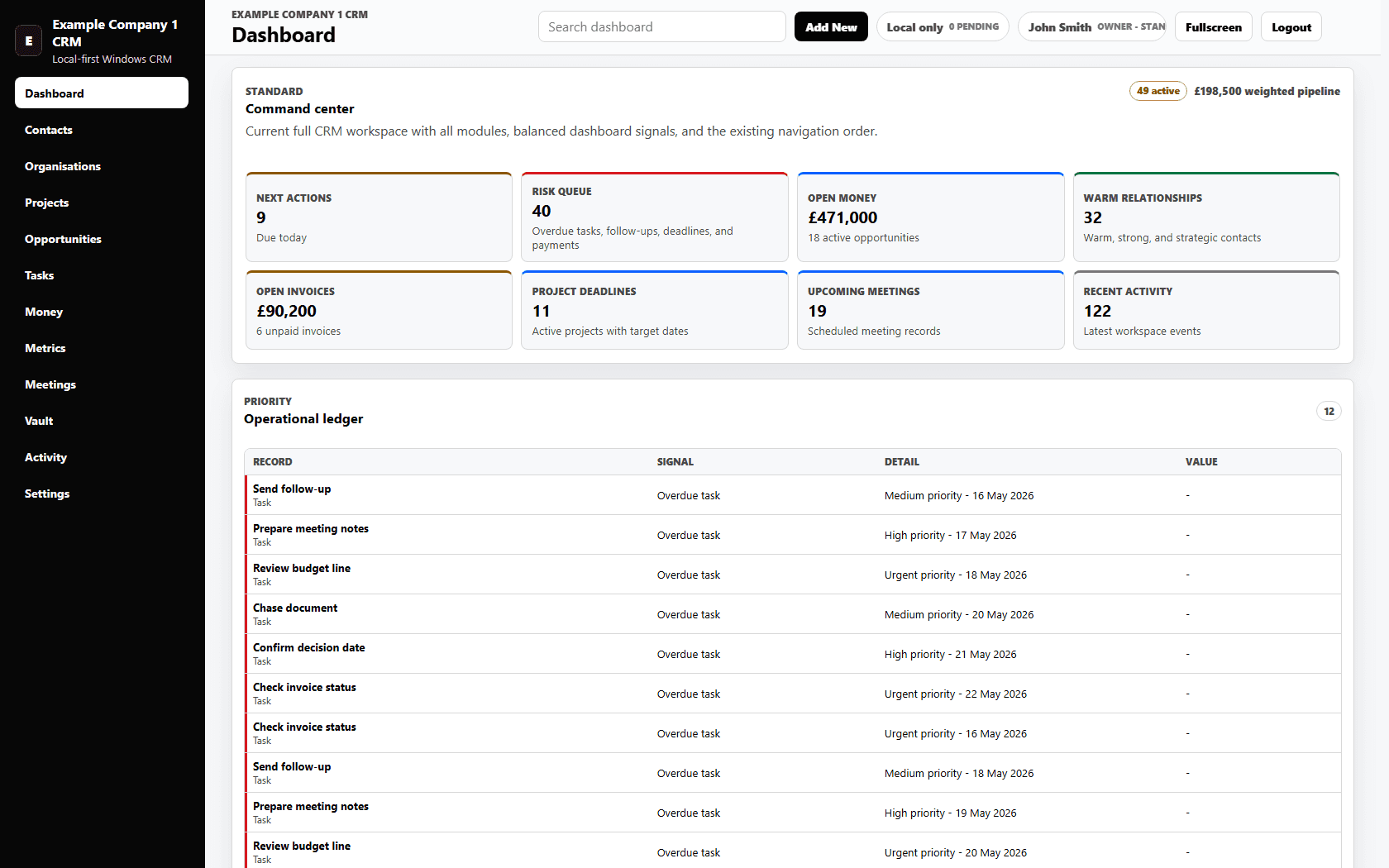Click the Local only pending sync button
Image resolution: width=1389 pixels, height=868 pixels.
point(943,26)
